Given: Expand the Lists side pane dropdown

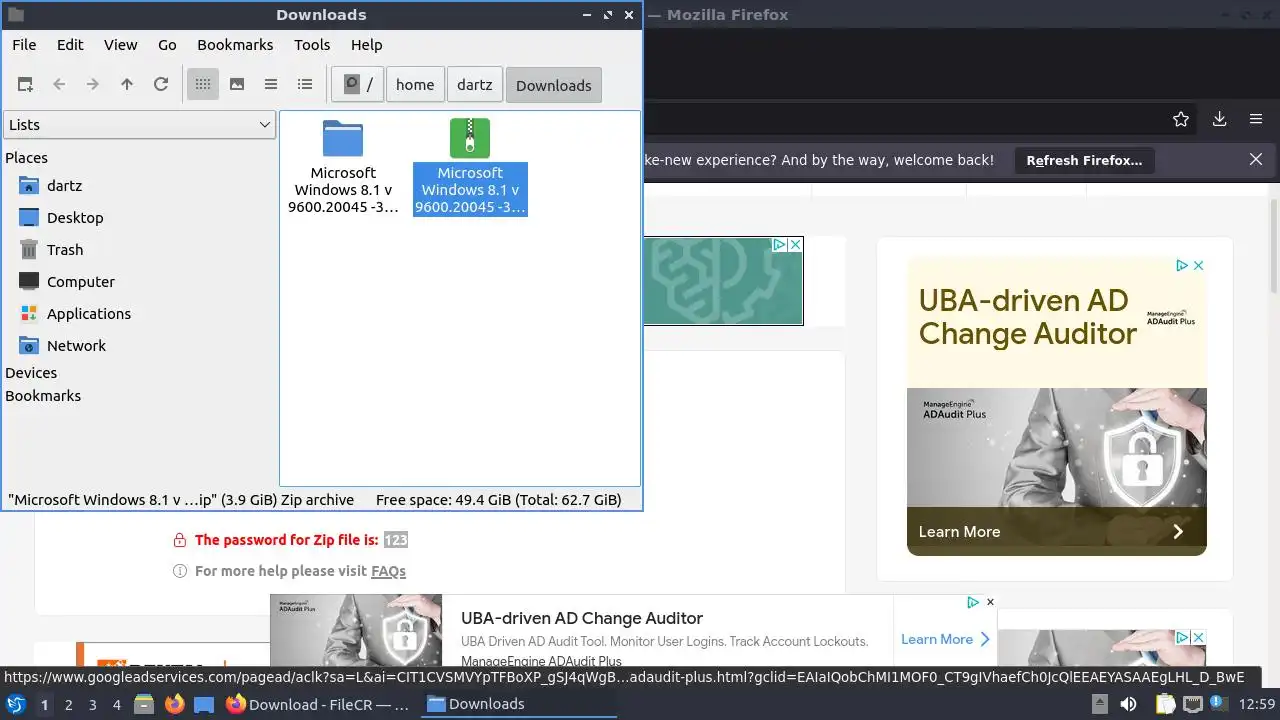Looking at the screenshot, I should 139,125.
